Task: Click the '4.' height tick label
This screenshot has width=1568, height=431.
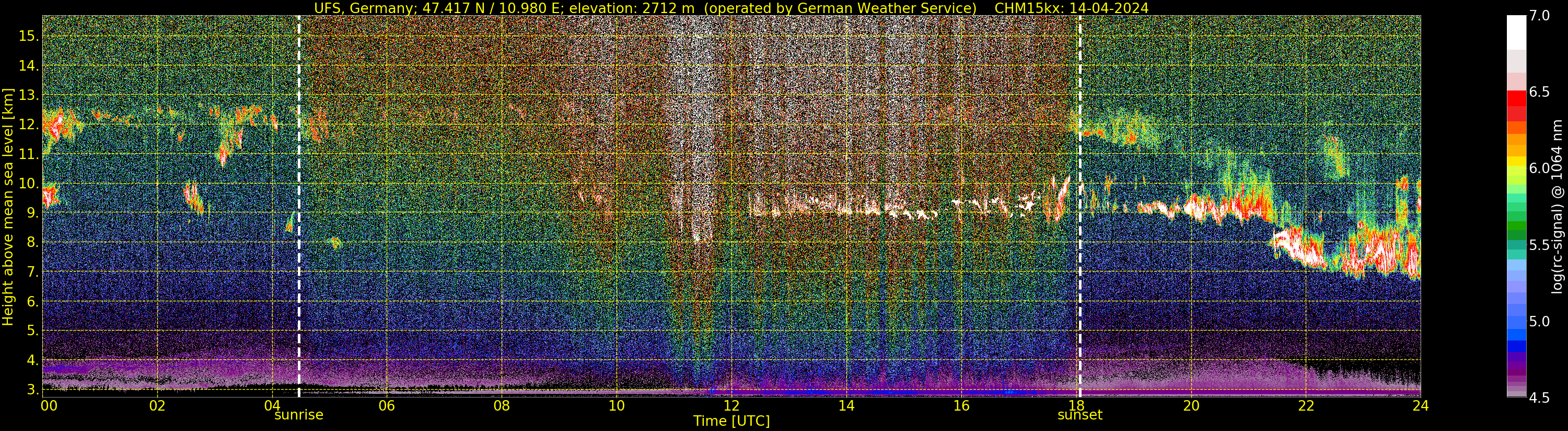Action: [32, 360]
